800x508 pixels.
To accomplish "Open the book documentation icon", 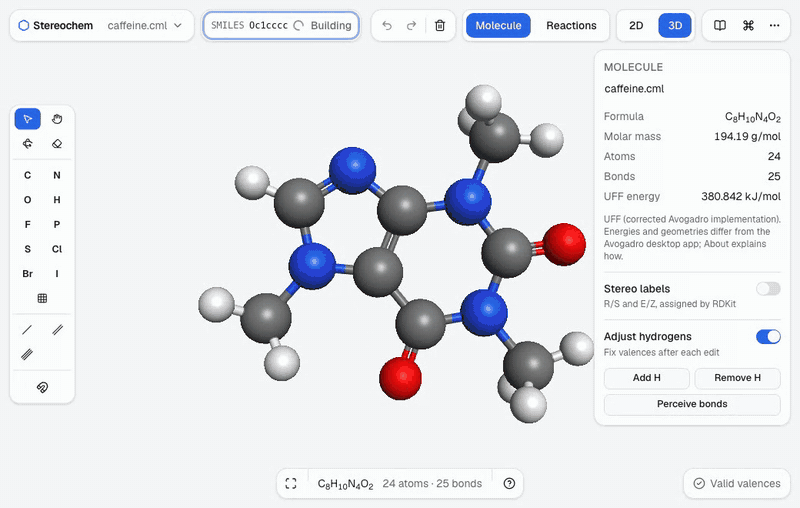I will (x=720, y=26).
